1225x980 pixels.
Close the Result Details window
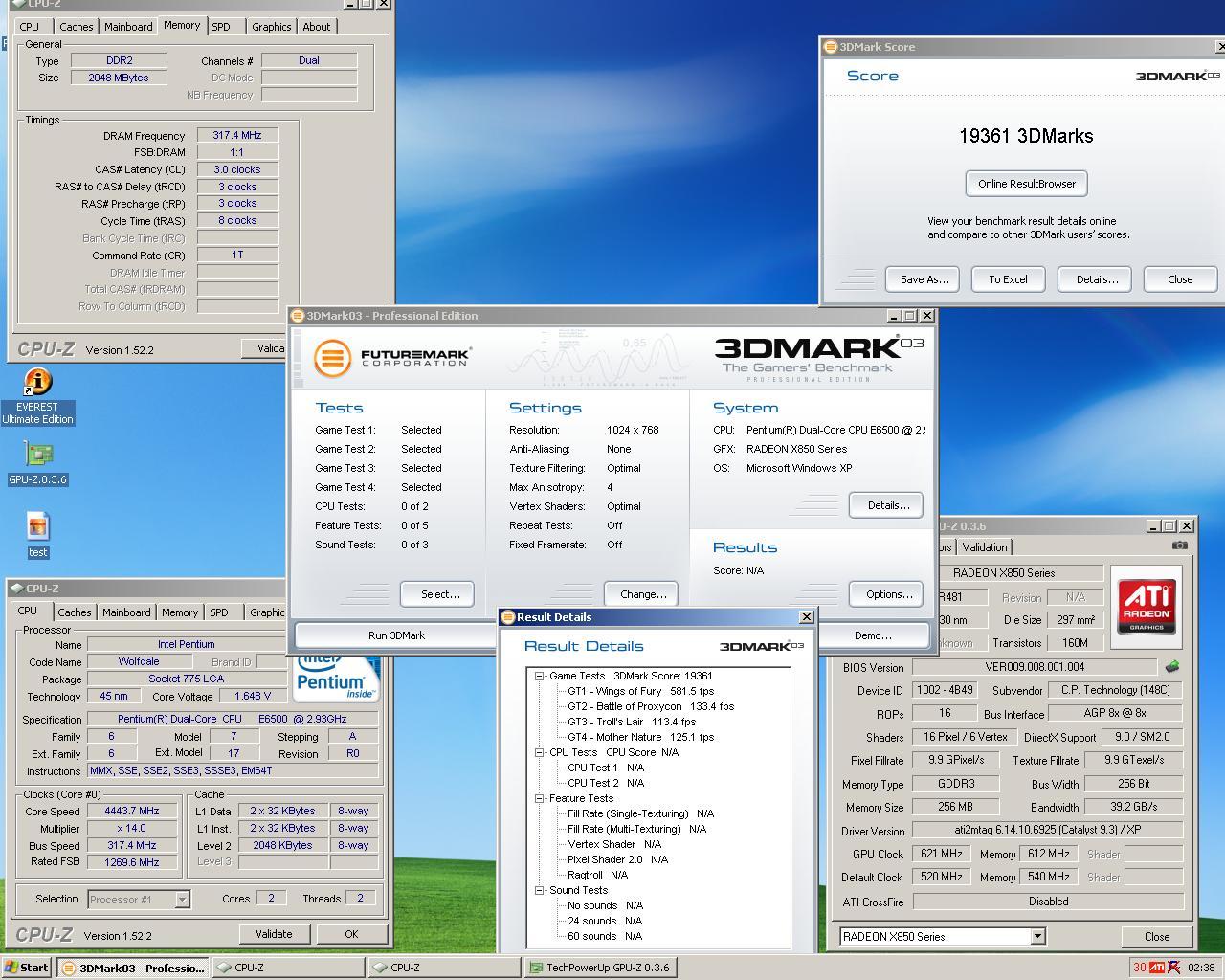point(806,617)
